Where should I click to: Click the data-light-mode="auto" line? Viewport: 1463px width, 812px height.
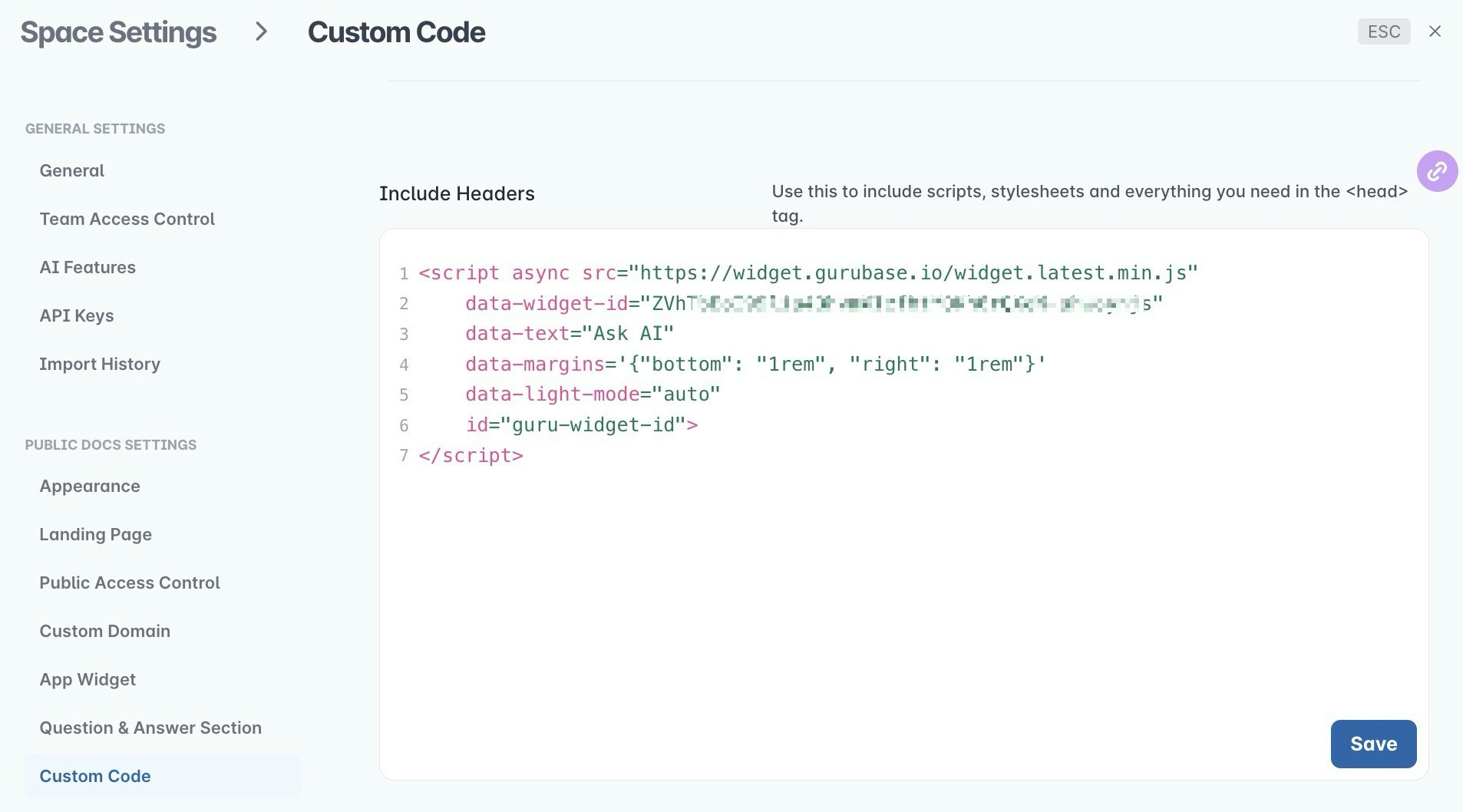coord(593,394)
